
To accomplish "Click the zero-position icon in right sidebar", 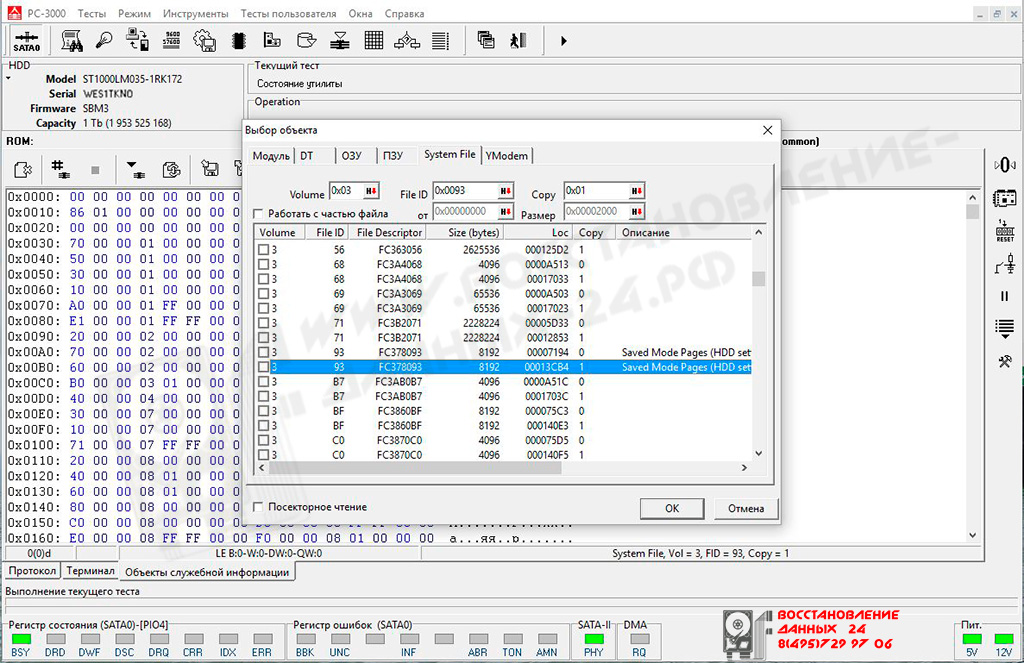I will click(1004, 165).
